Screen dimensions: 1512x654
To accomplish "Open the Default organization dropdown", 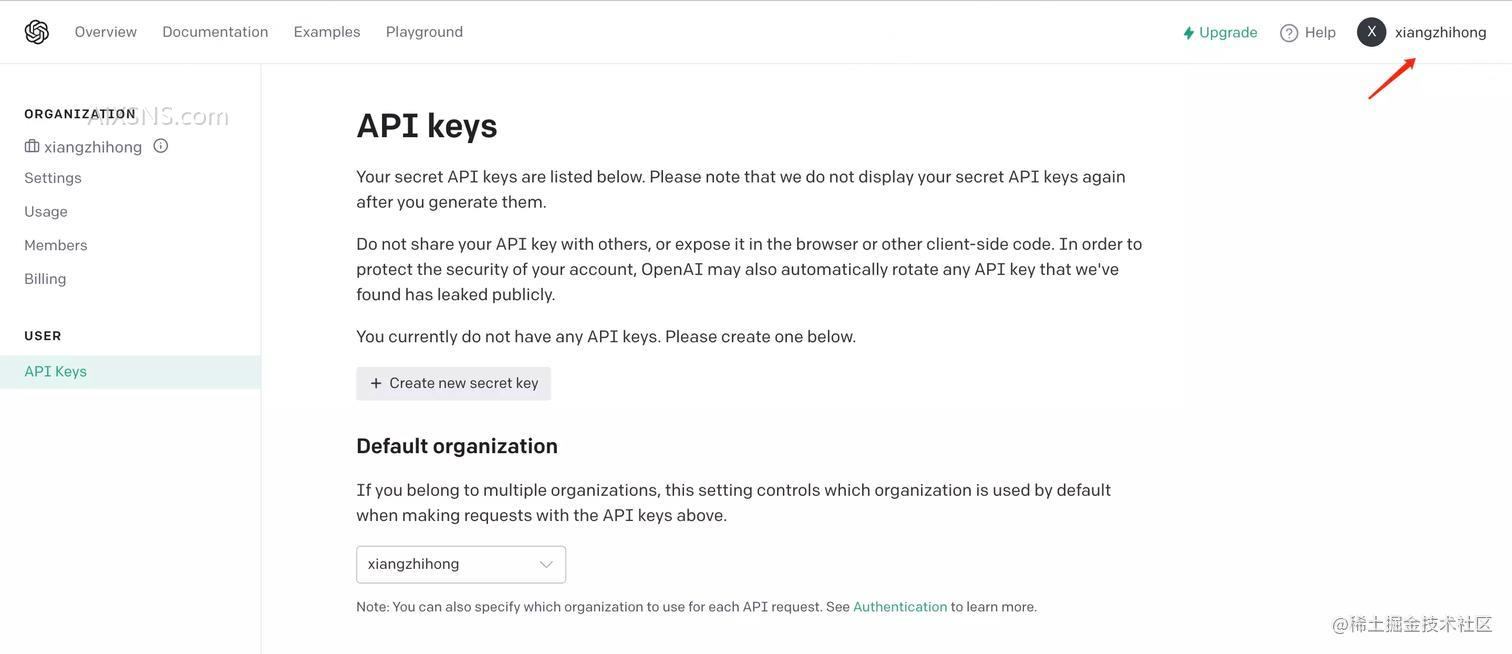I will pyautogui.click(x=461, y=561).
